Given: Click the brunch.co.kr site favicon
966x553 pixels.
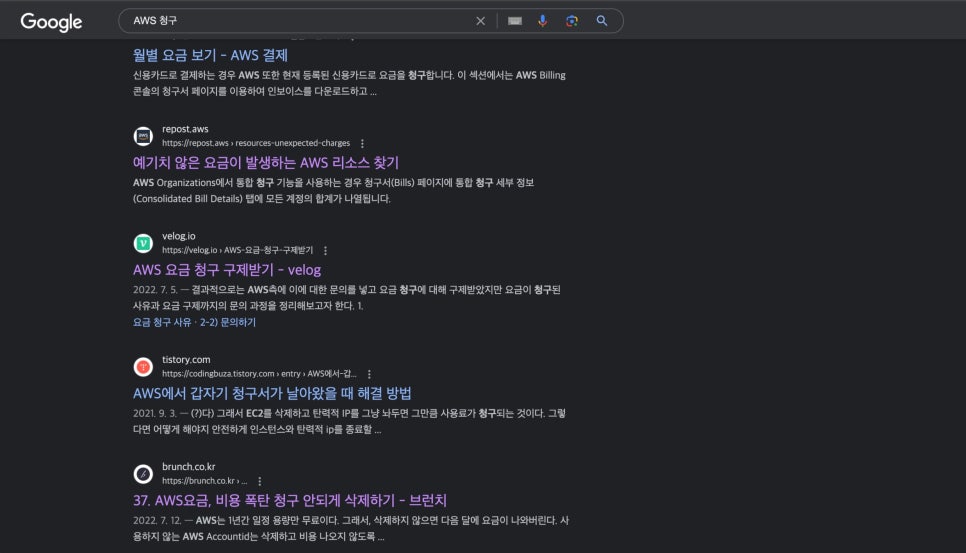Looking at the screenshot, I should click(x=143, y=474).
